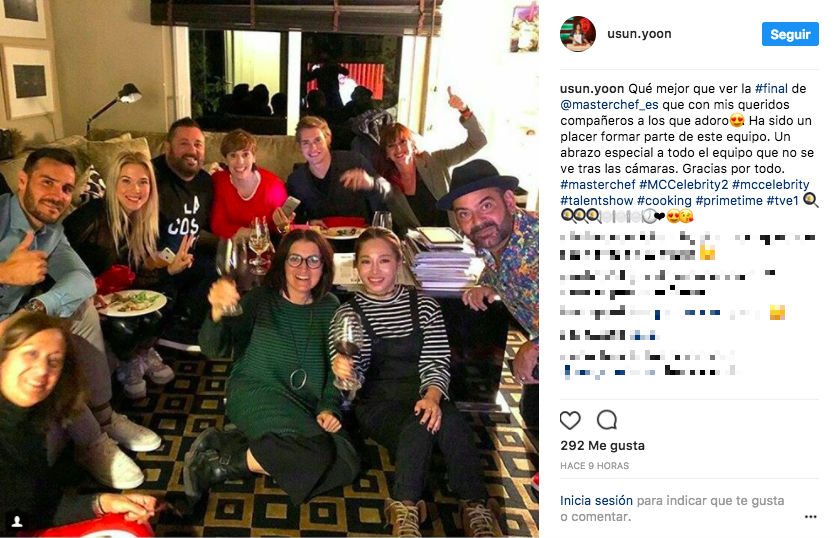Open the #talentshow hashtag

[597, 201]
